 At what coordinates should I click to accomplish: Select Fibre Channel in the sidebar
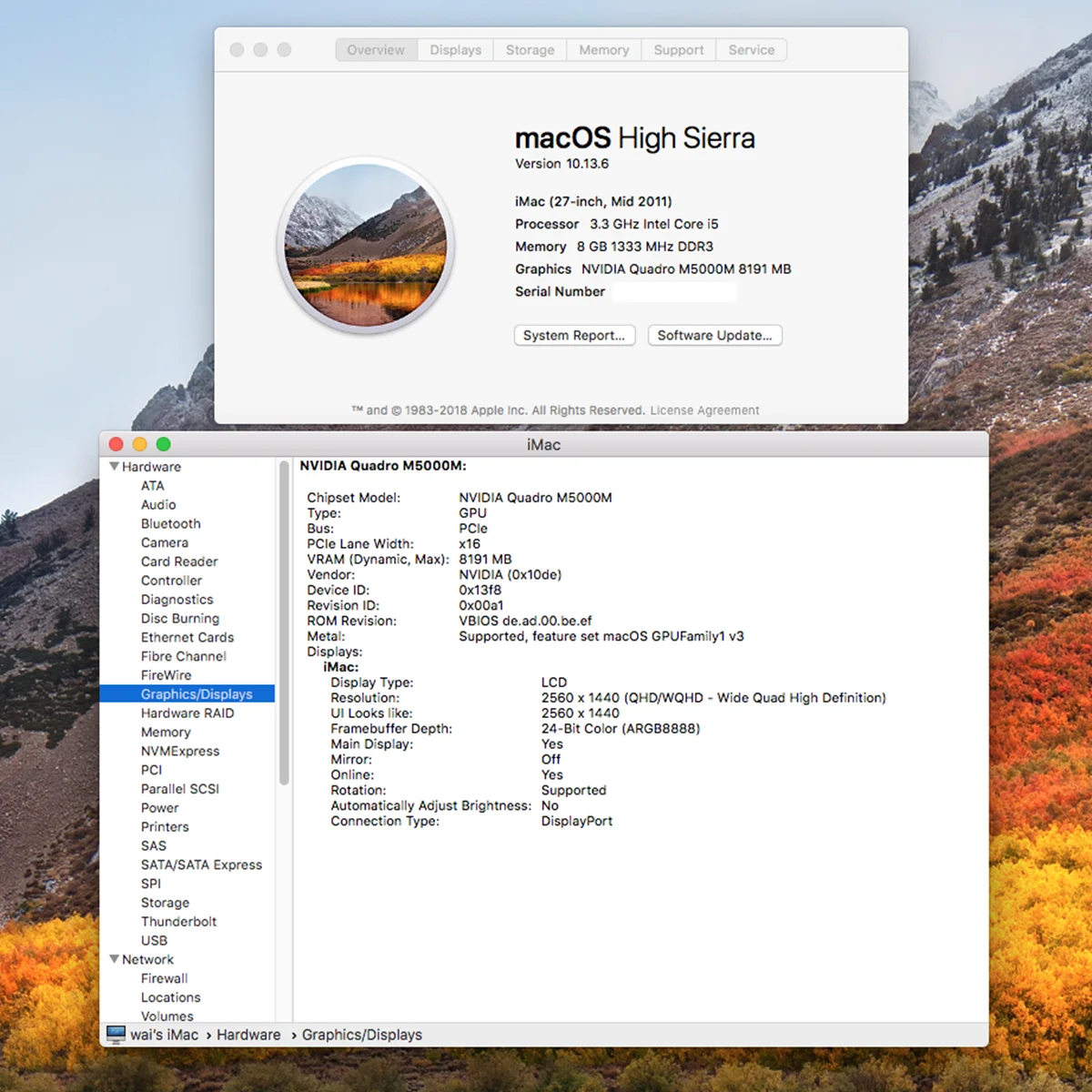(x=184, y=656)
